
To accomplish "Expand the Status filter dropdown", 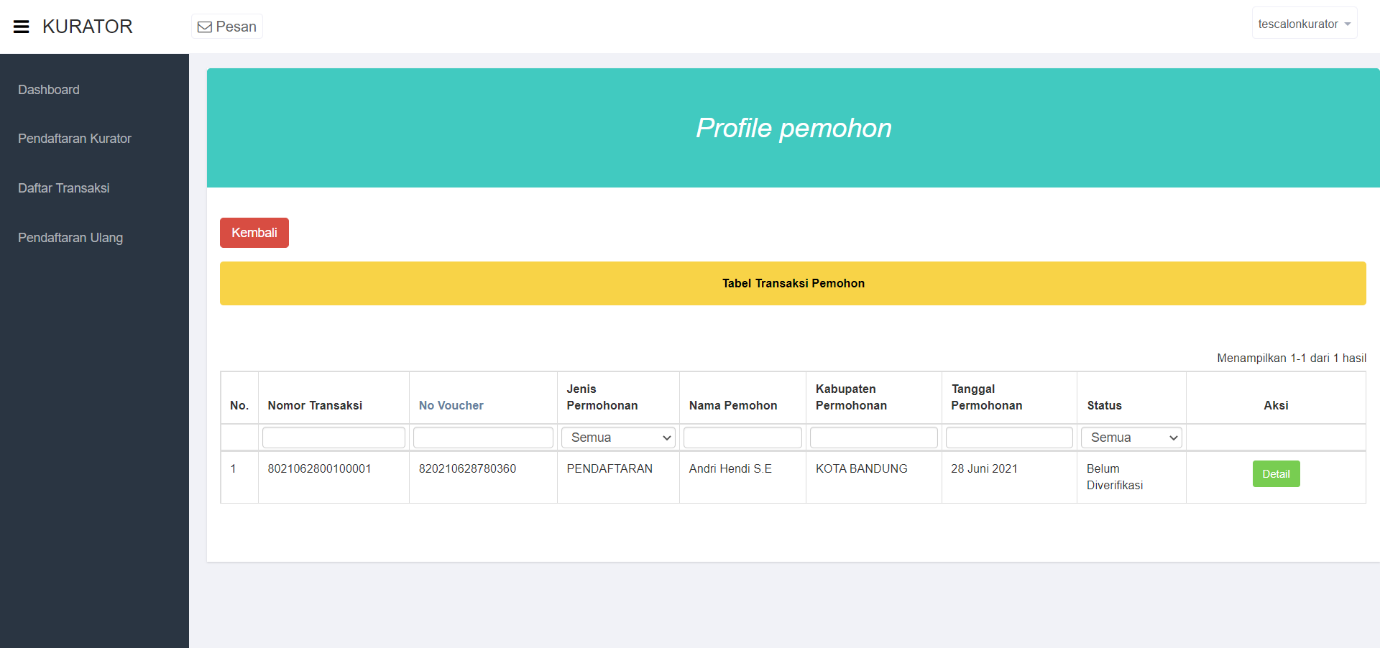I will click(x=1131, y=438).
